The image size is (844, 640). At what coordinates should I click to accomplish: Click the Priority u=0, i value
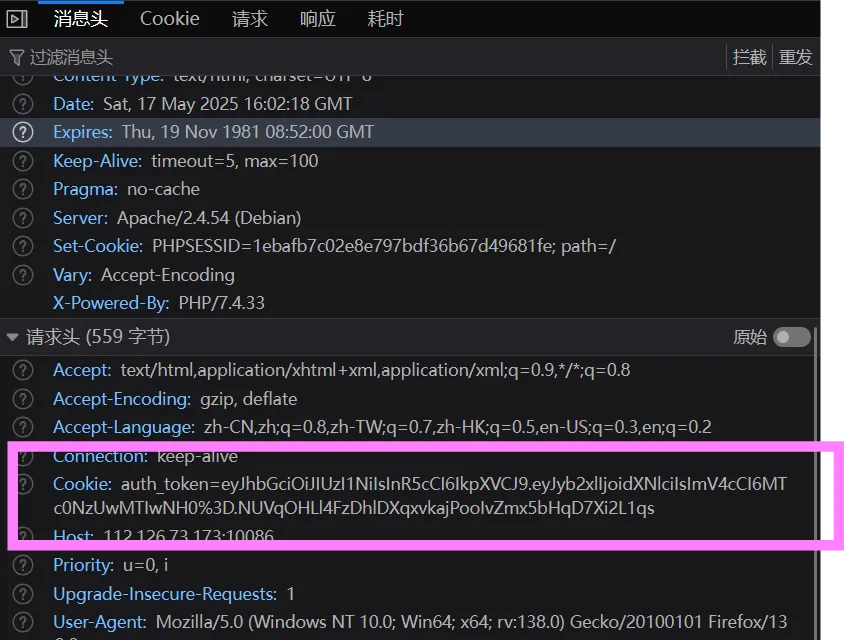coord(145,565)
